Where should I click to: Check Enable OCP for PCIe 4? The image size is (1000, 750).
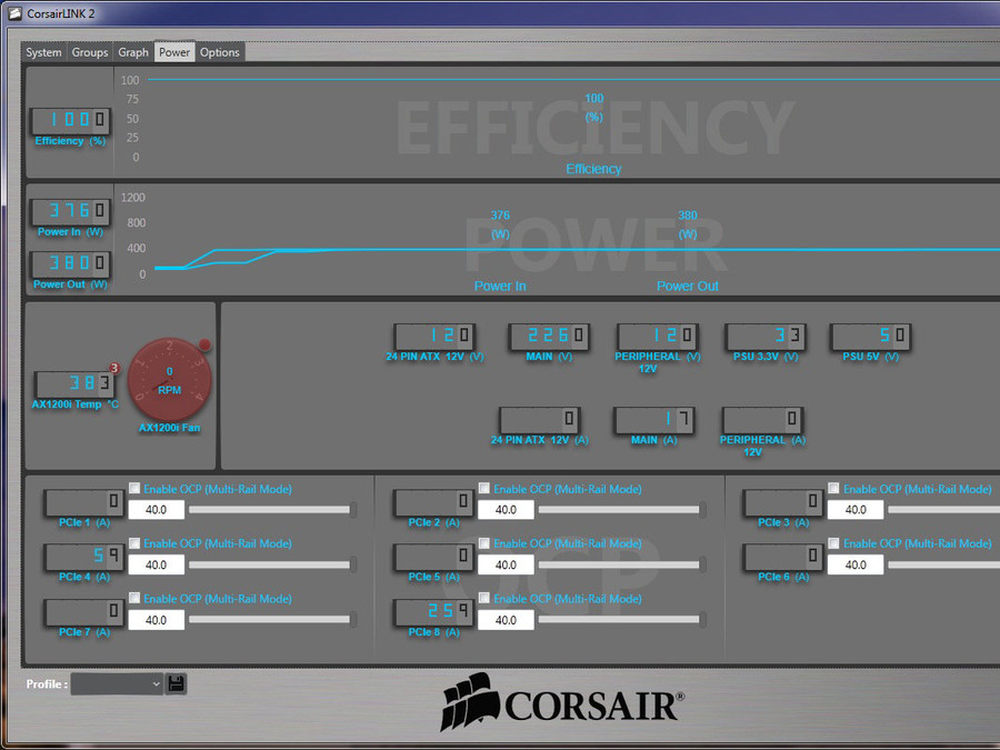(x=135, y=543)
